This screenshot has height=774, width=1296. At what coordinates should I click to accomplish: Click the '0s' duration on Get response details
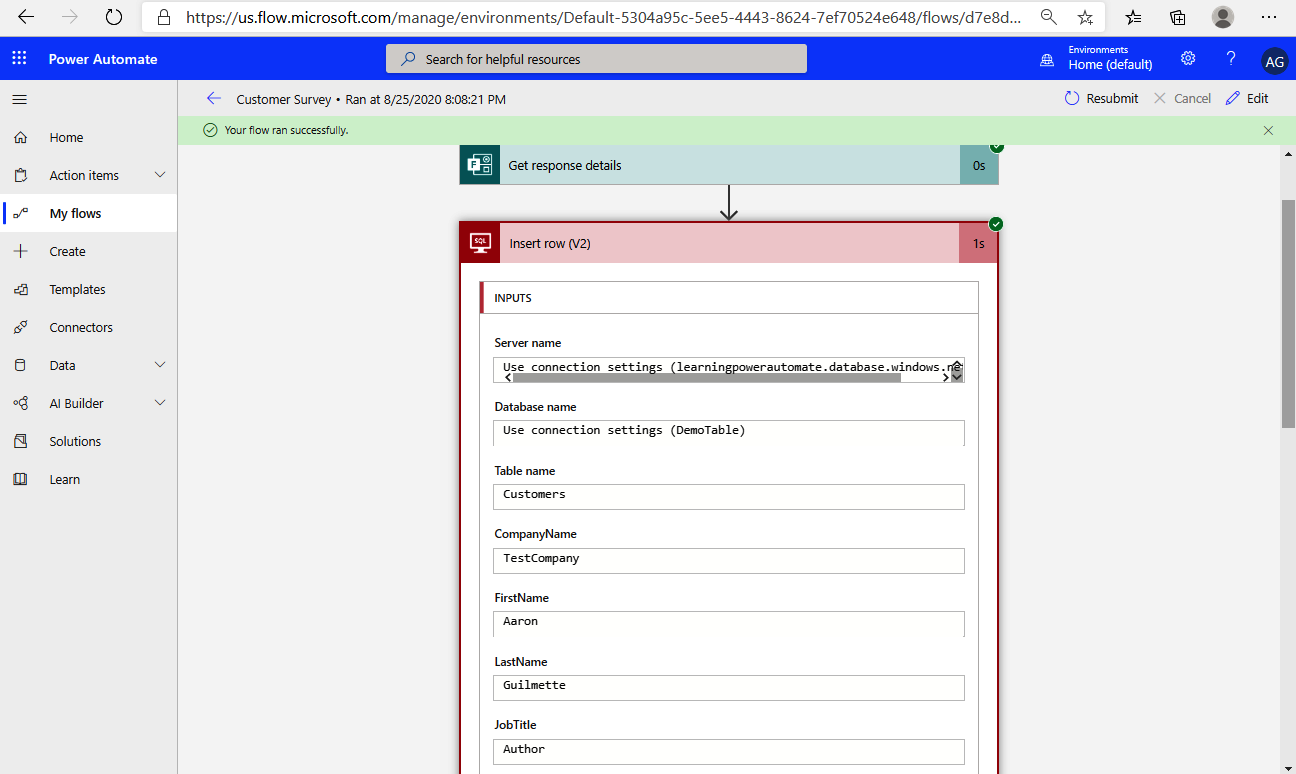pos(979,165)
